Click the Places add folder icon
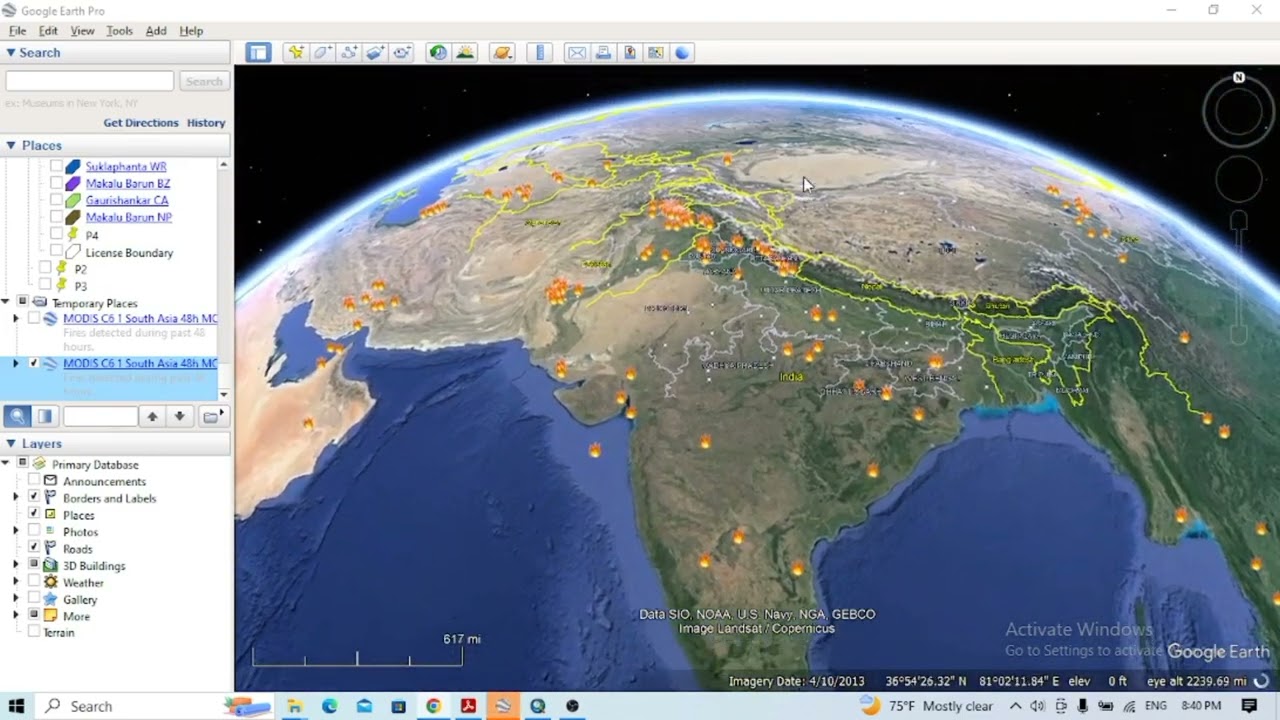Viewport: 1280px width, 720px height. click(x=212, y=416)
